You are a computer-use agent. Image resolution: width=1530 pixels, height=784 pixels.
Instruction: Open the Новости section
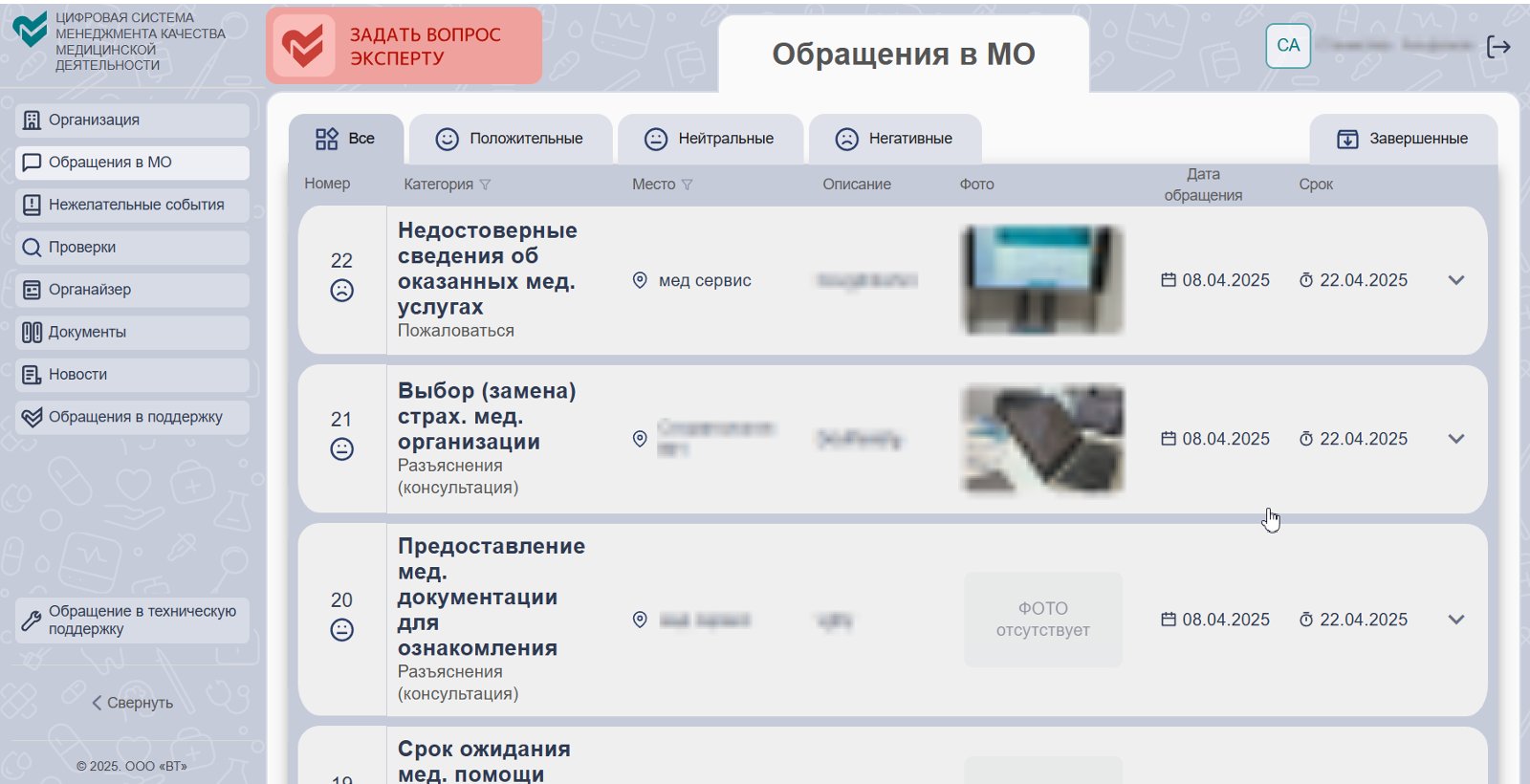tap(132, 375)
